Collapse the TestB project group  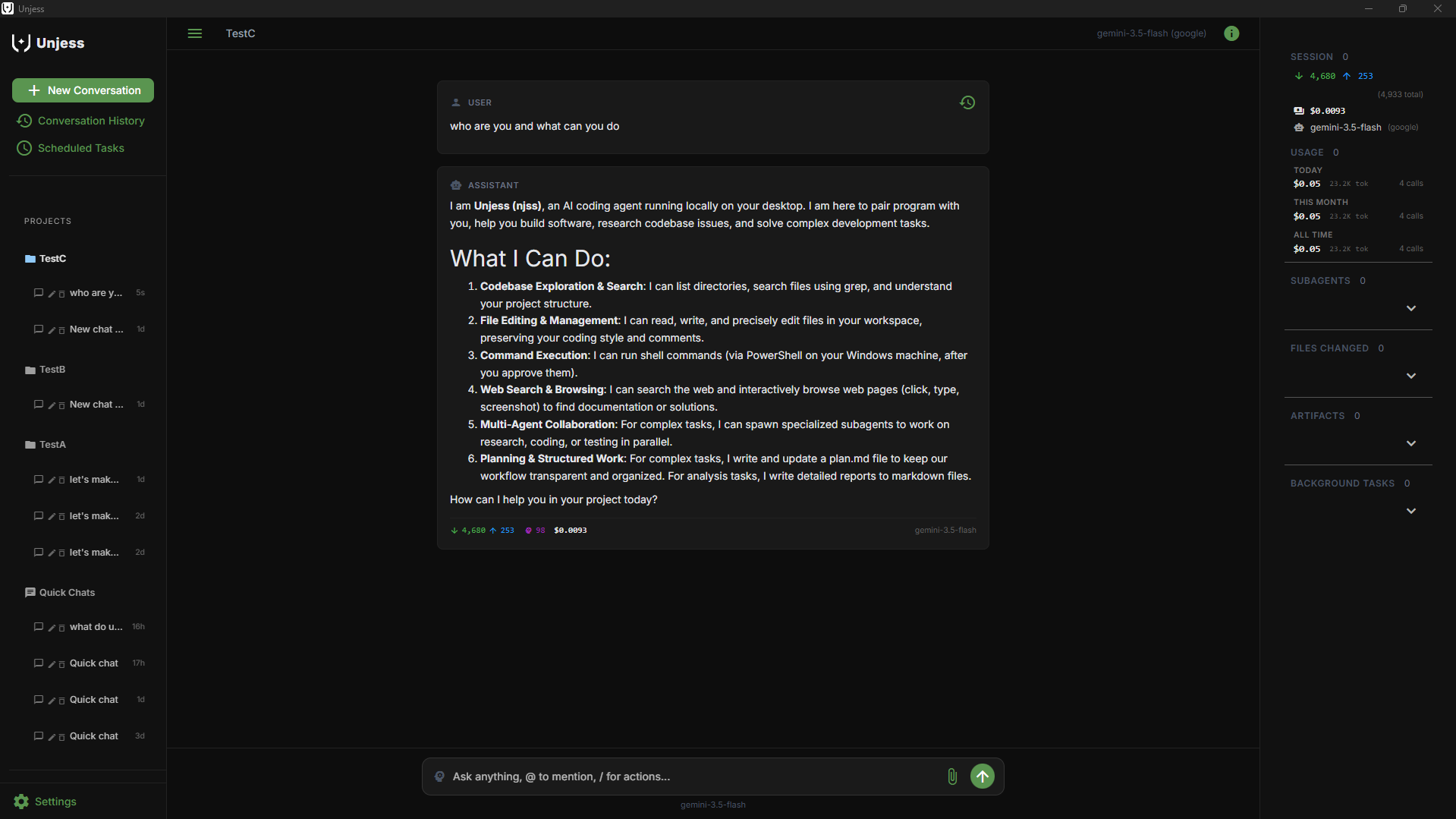pos(52,370)
